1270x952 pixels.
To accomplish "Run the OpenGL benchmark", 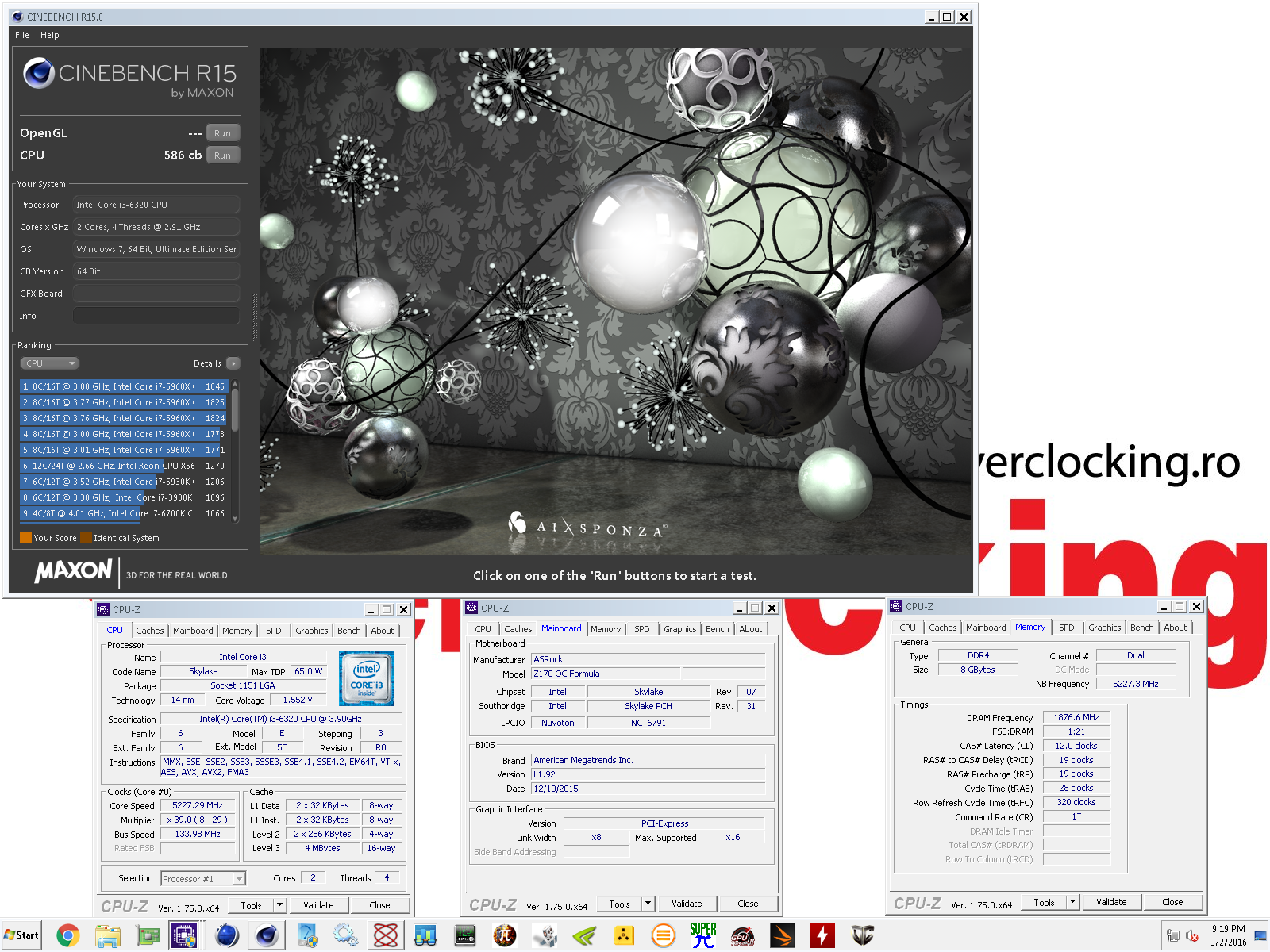I will click(x=223, y=133).
